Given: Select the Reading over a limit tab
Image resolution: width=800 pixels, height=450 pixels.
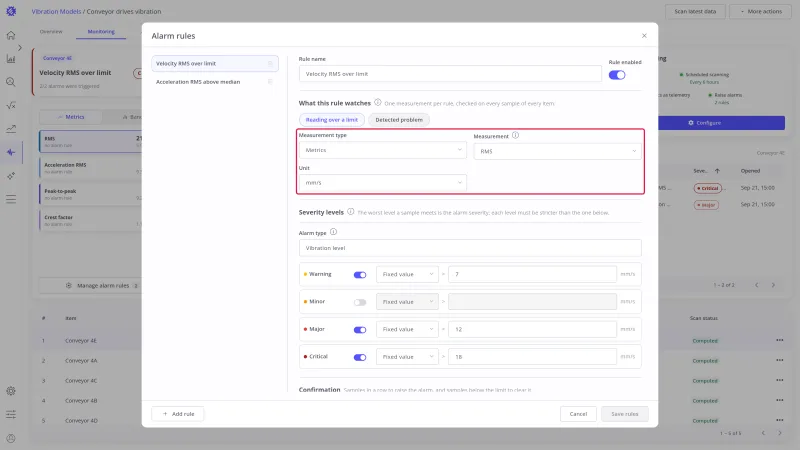Looking at the screenshot, I should coord(332,120).
